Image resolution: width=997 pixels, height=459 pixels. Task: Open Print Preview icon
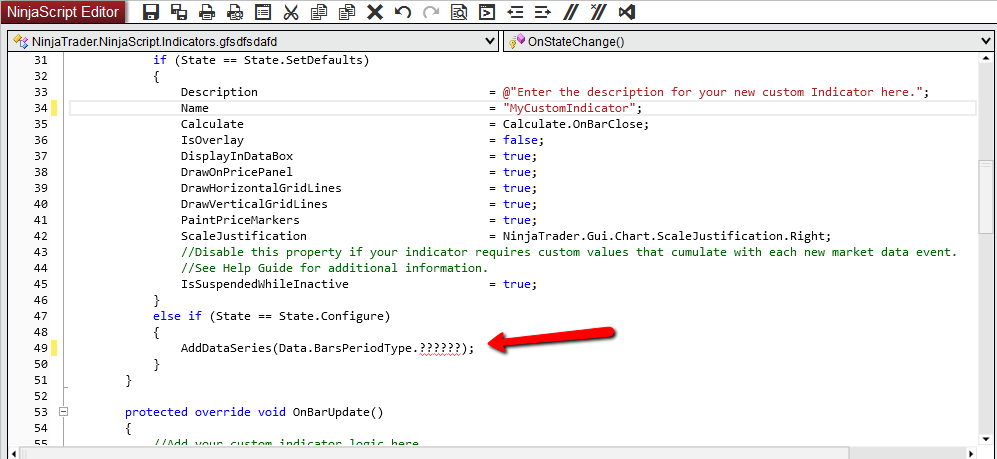[235, 11]
